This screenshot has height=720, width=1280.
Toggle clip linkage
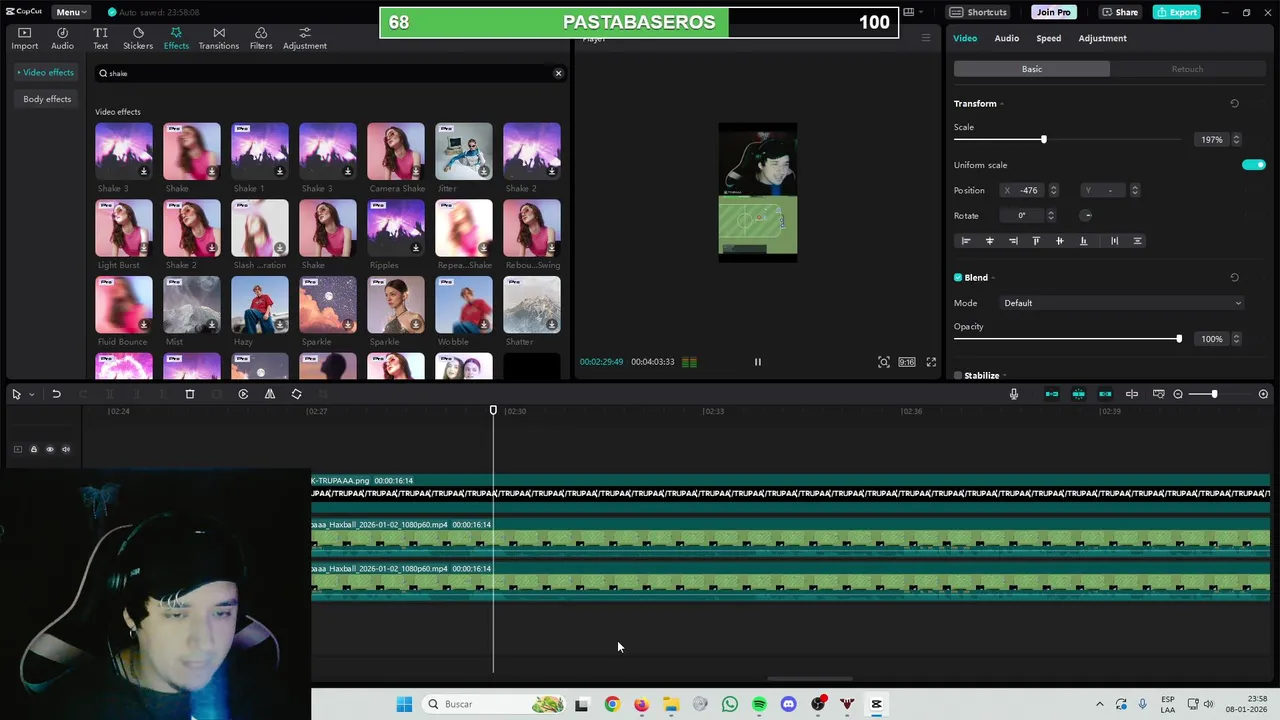point(1105,394)
